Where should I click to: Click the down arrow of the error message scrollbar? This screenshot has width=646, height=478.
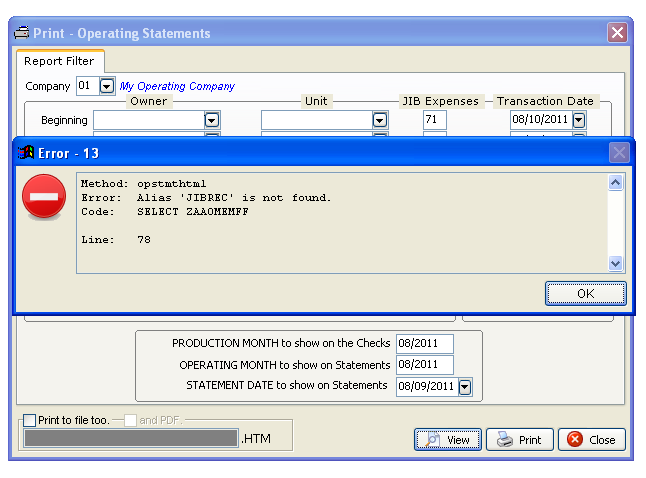615,263
